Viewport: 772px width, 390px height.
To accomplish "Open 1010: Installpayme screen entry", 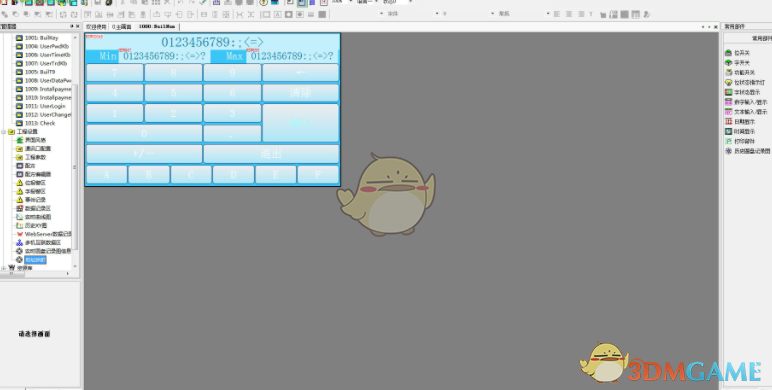I will [43, 98].
